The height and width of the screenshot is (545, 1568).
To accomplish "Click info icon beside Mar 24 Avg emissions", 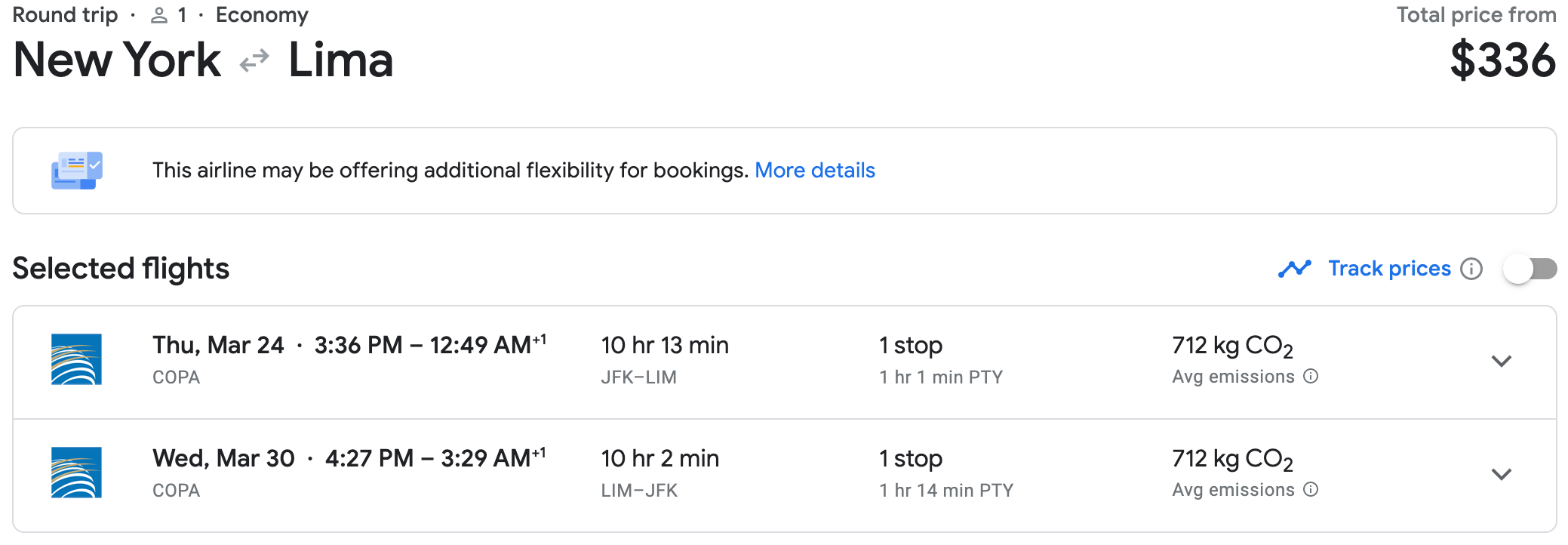I will (x=1311, y=376).
